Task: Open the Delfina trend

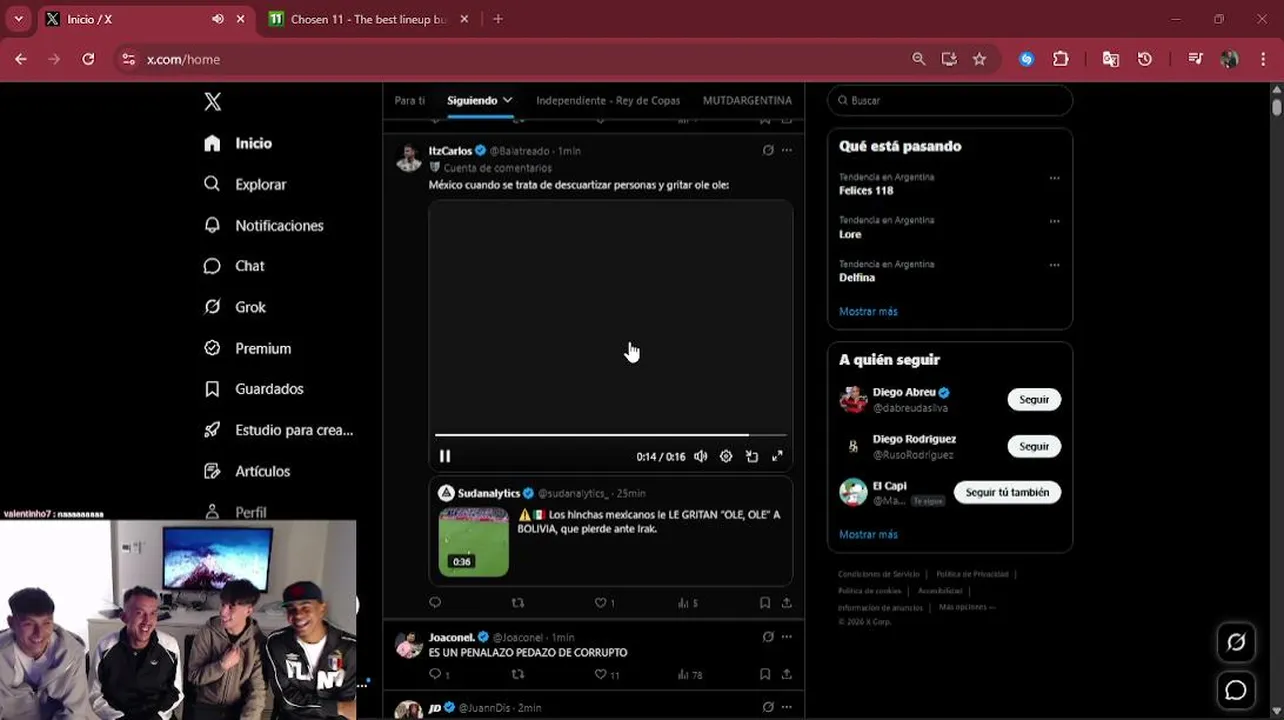Action: click(857, 278)
